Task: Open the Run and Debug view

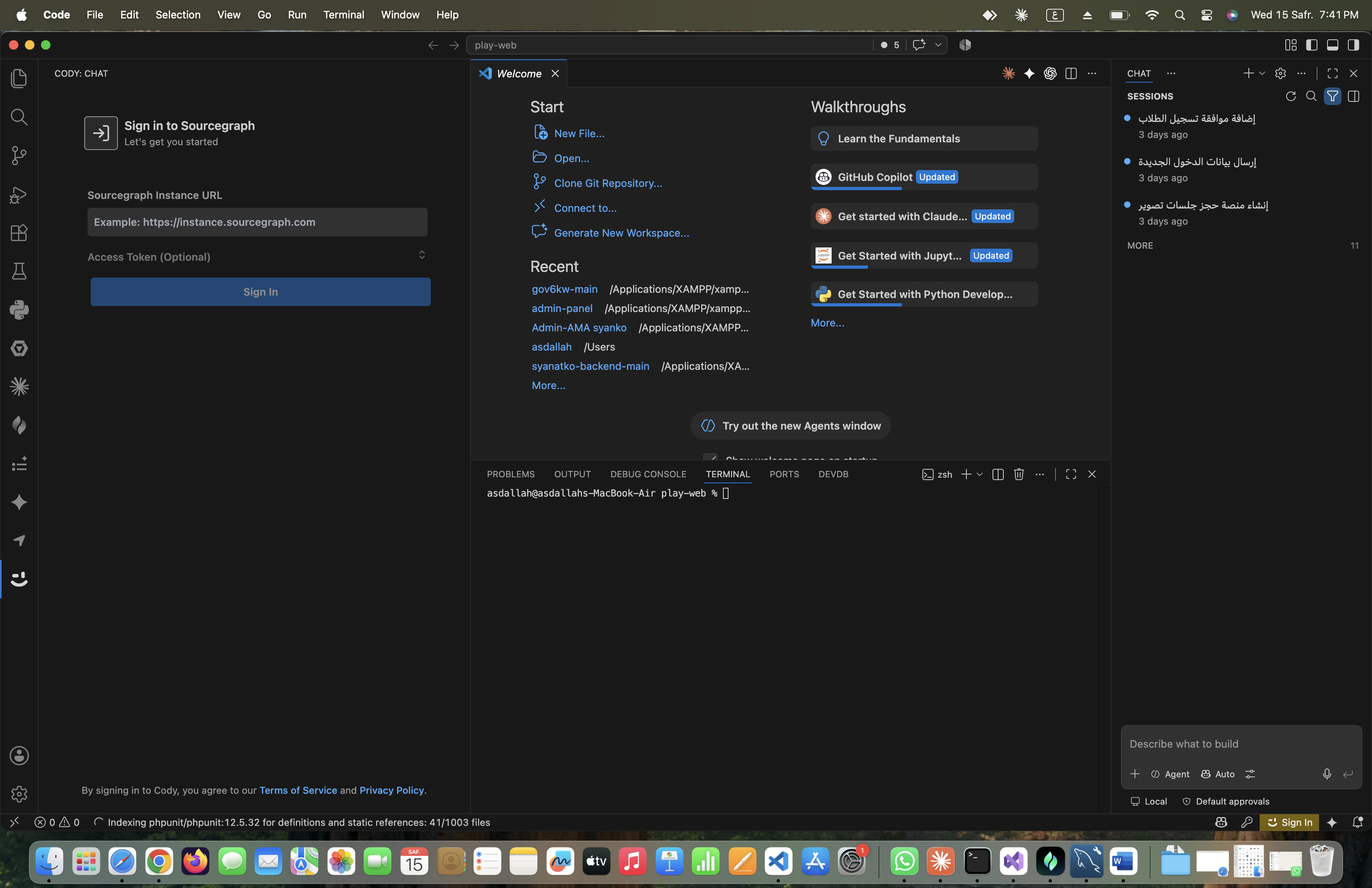Action: pyautogui.click(x=19, y=195)
